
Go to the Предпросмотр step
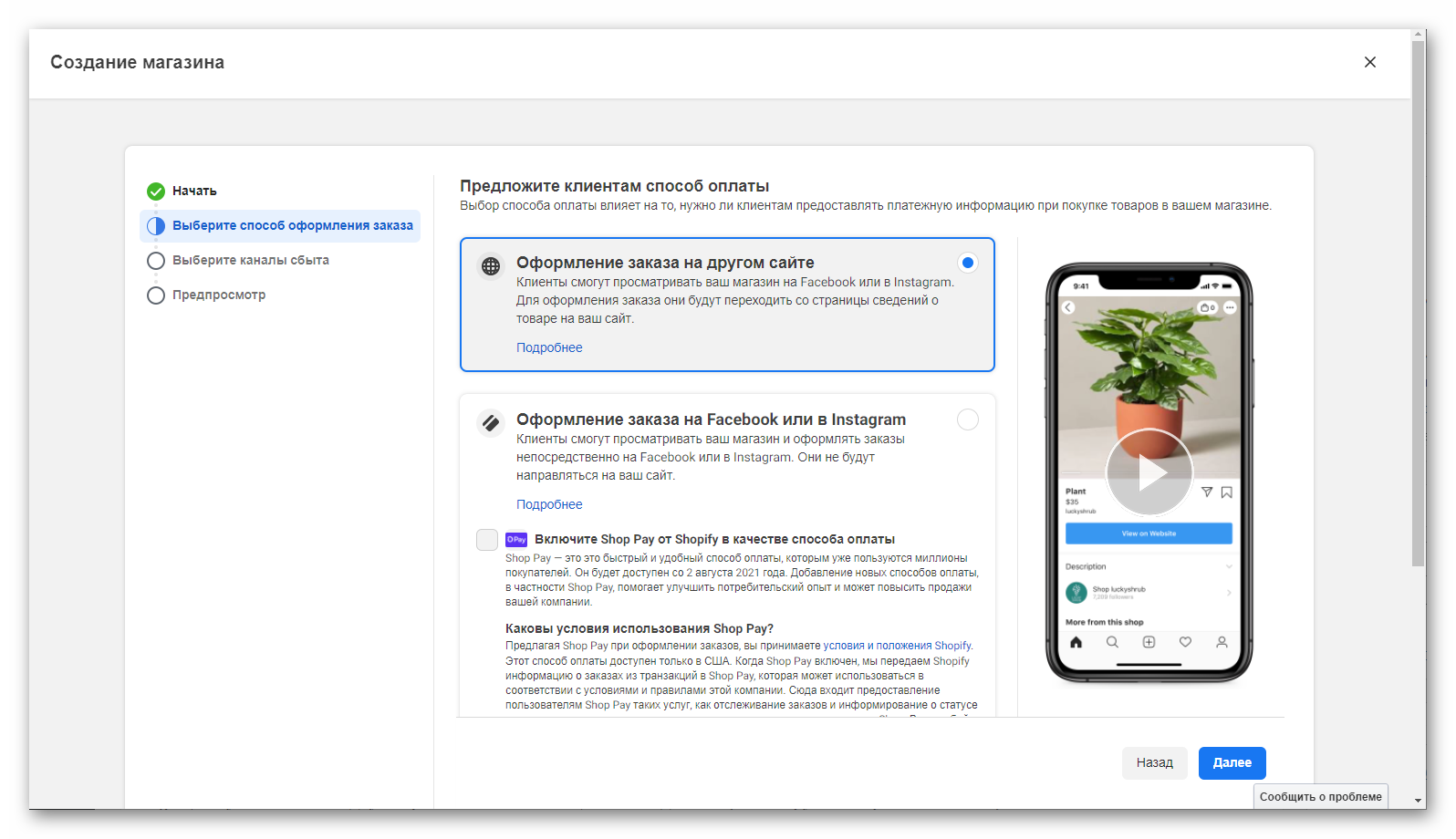tap(219, 295)
